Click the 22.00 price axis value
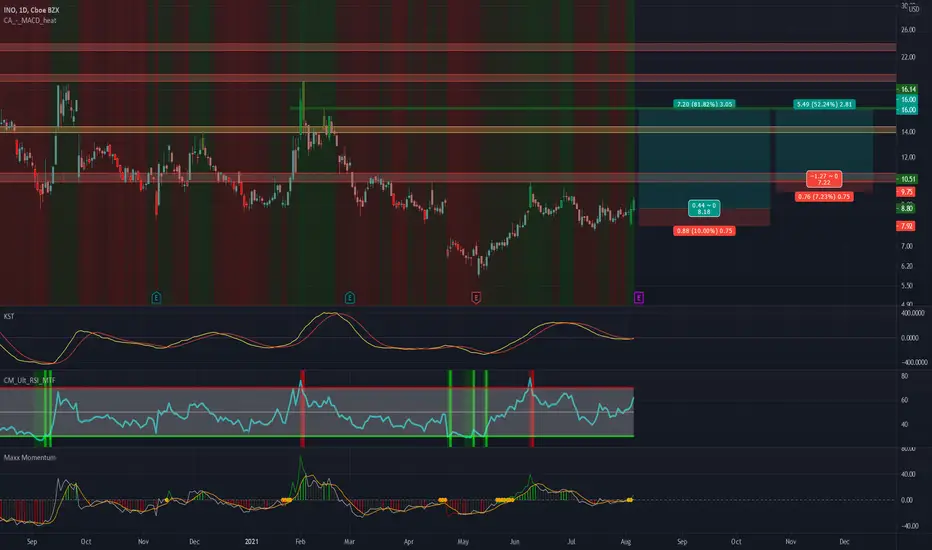Image resolution: width=932 pixels, height=550 pixels. point(908,57)
